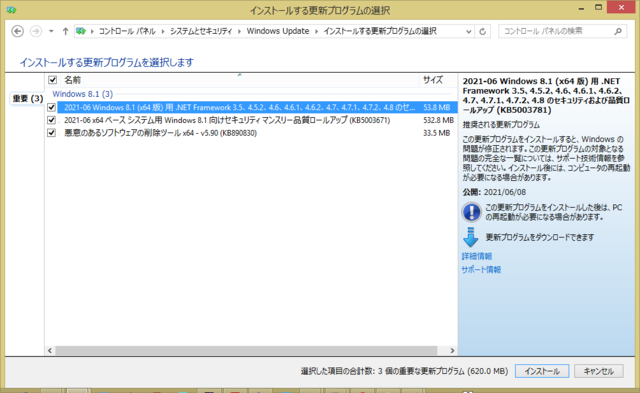The width and height of the screenshot is (640, 393).
Task: Click the blue exclamation restart notice icon
Action: [471, 212]
